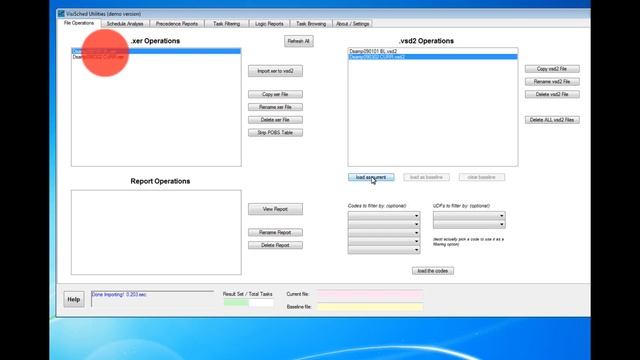Viewport: 640px width, 360px height.
Task: Click the Delete Report button
Action: [275, 245]
